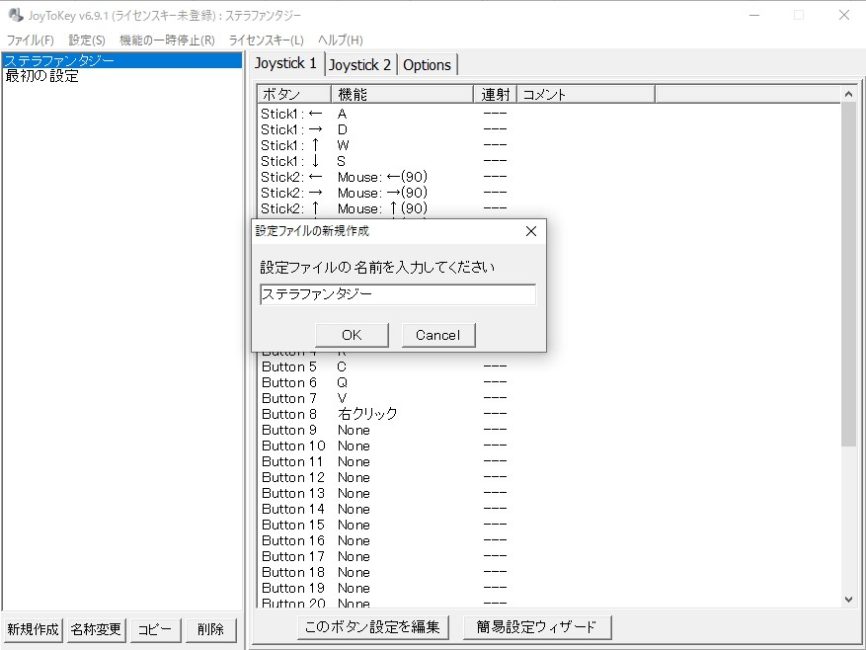Image resolution: width=866 pixels, height=650 pixels.
Task: Switch to the Options tab
Action: pos(427,65)
